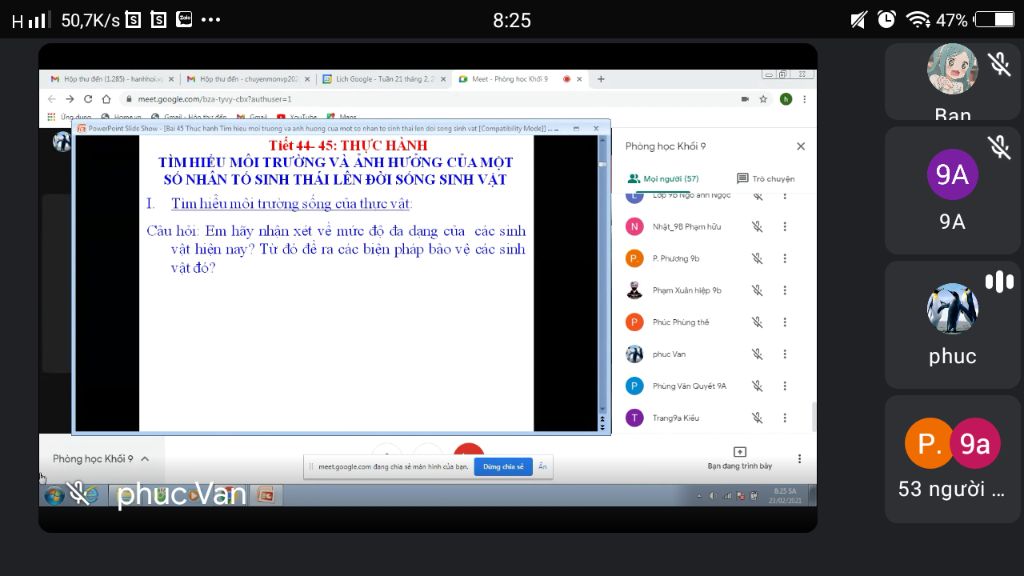This screenshot has width=1024, height=576.
Task: Open the PowerPoint icon on the taskbar
Action: [266, 495]
